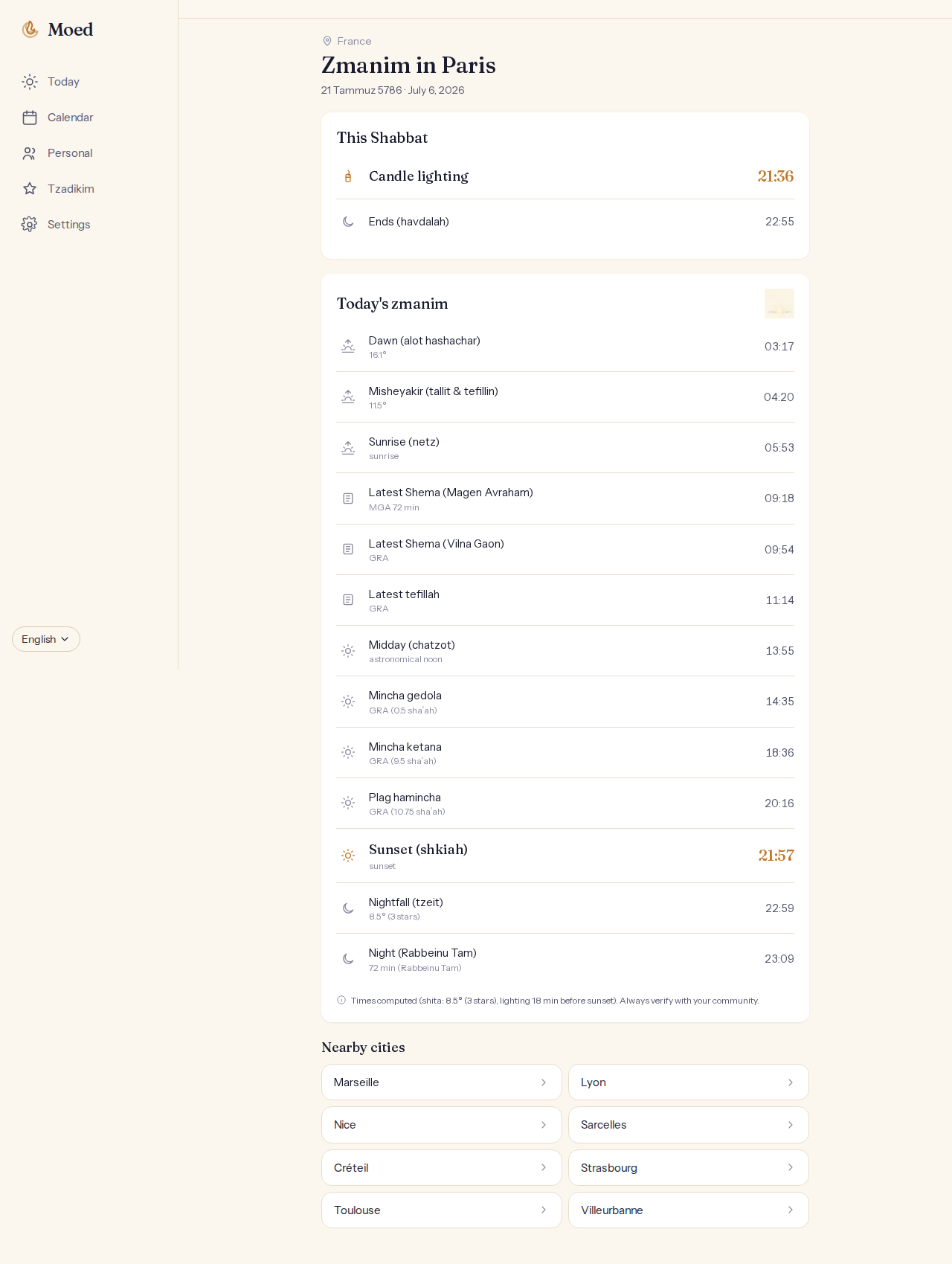Click the people icon for Personal
Image resolution: width=952 pixels, height=1264 pixels.
[30, 153]
